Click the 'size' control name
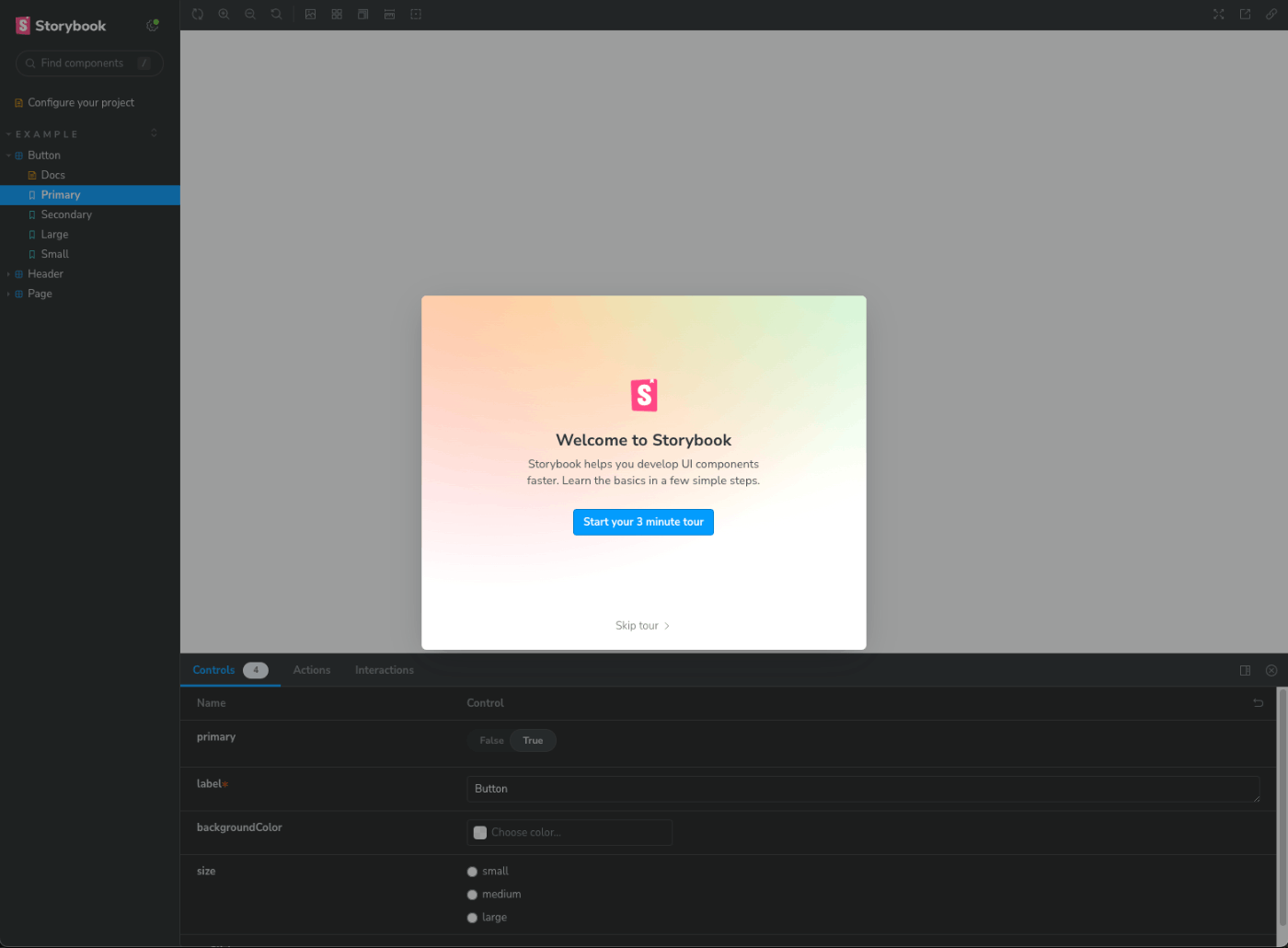Screen dimensions: 1288x948 [206, 872]
